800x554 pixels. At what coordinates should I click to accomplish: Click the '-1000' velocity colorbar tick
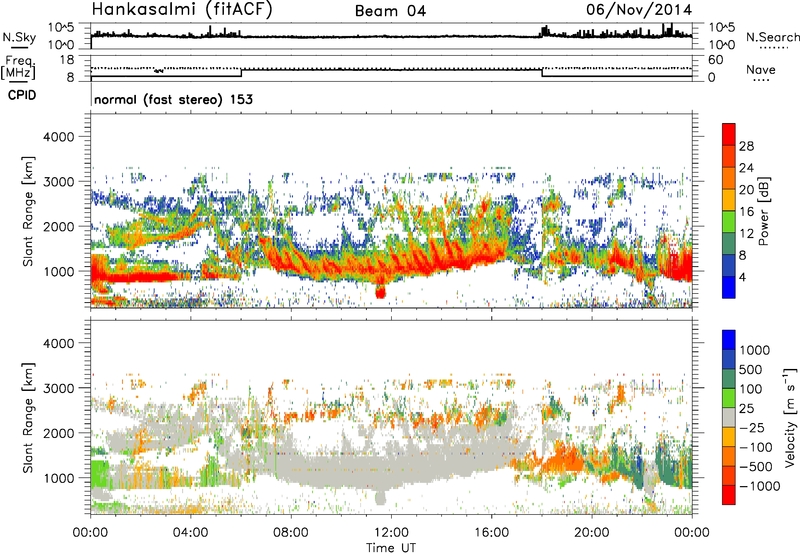coord(760,486)
